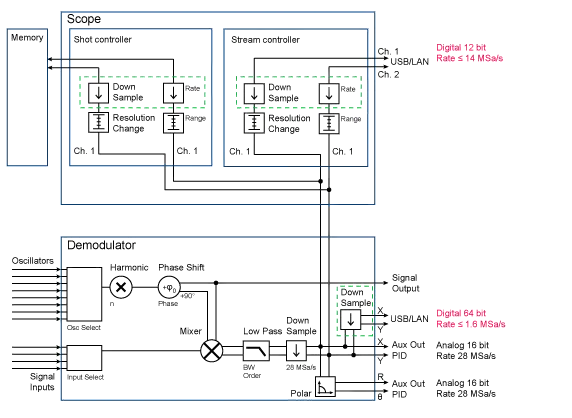Click the Stream controller down-sample block labeled Rate
The height and width of the screenshot is (418, 572).
(x=329, y=94)
